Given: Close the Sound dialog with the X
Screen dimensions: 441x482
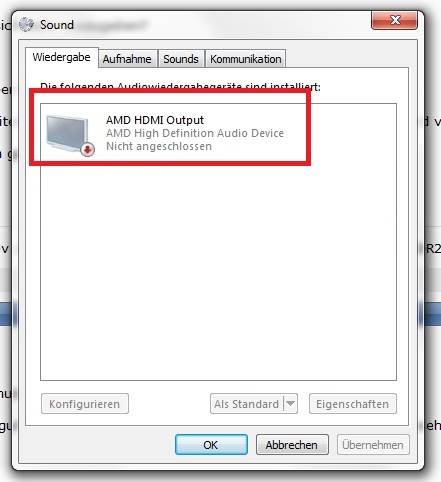Looking at the screenshot, I should (x=394, y=20).
